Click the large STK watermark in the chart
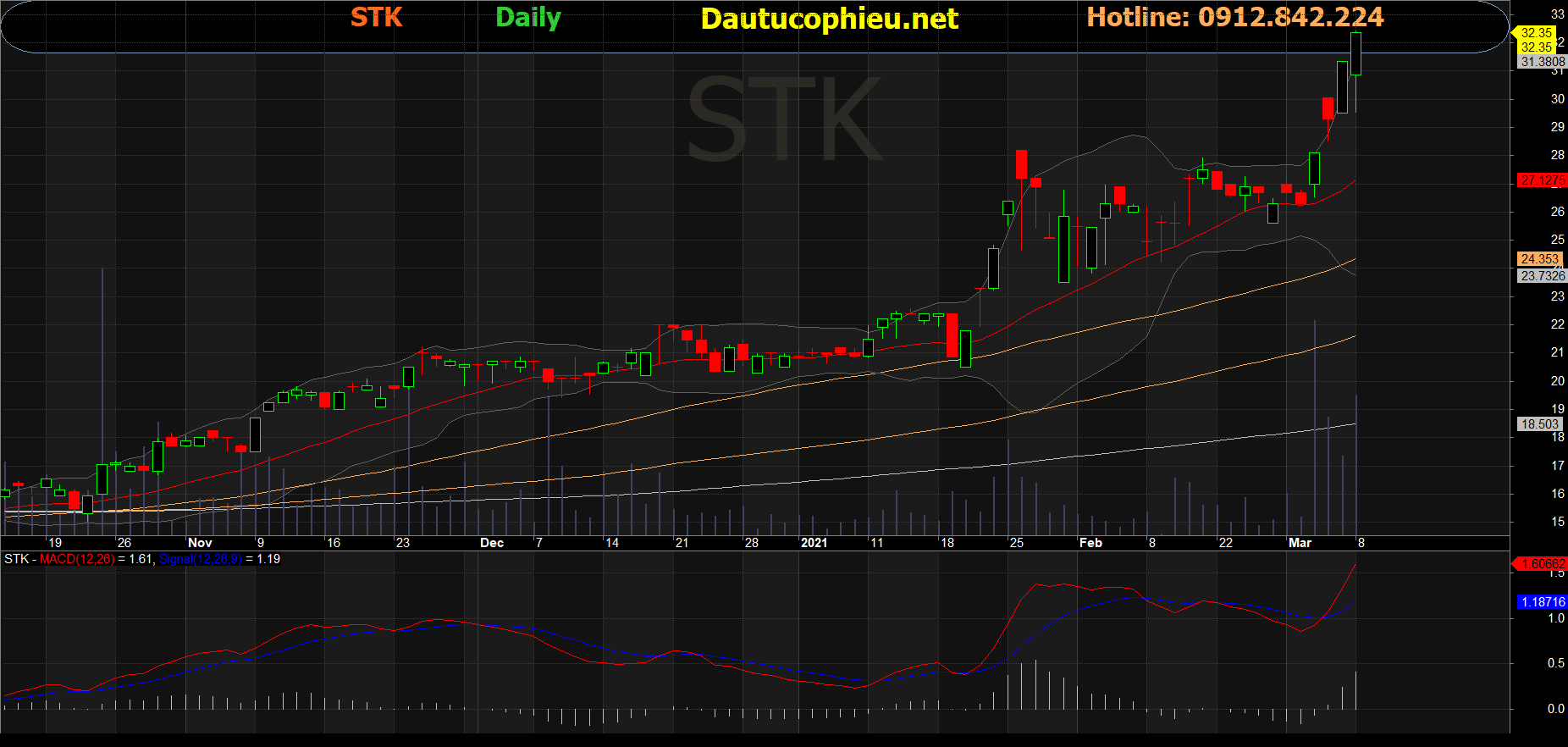The width and height of the screenshot is (1568, 747). 784,119
